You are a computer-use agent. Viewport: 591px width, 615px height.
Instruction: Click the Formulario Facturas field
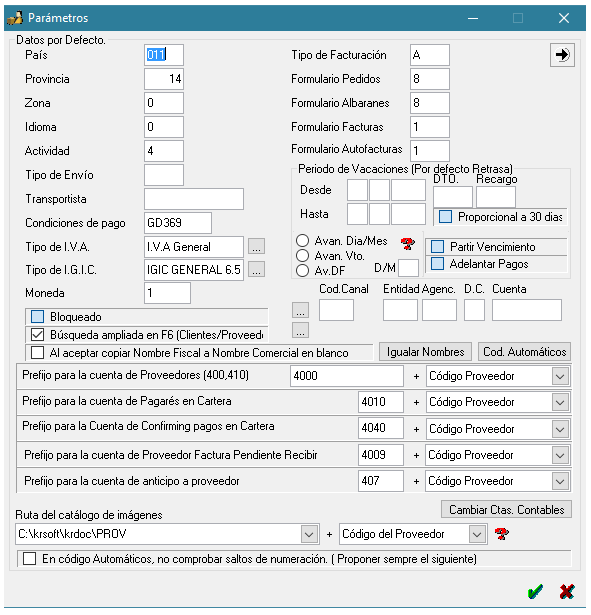point(430,127)
